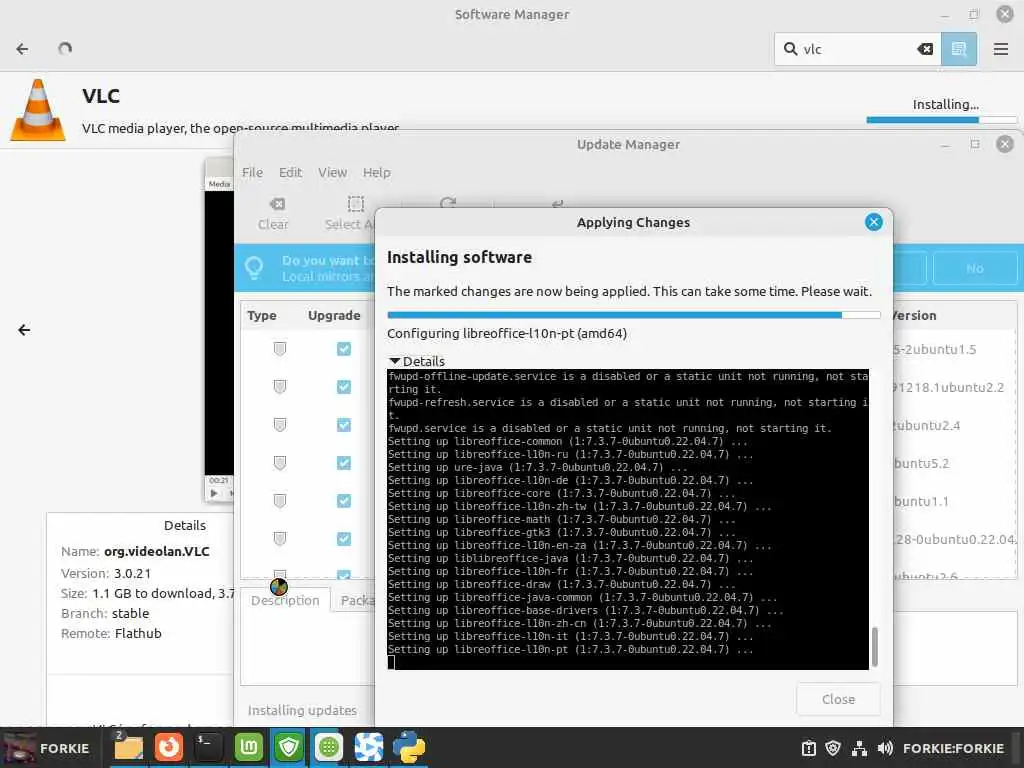Click the VLC Installing progress bar
Screen dimensions: 1024x768
coord(941,120)
